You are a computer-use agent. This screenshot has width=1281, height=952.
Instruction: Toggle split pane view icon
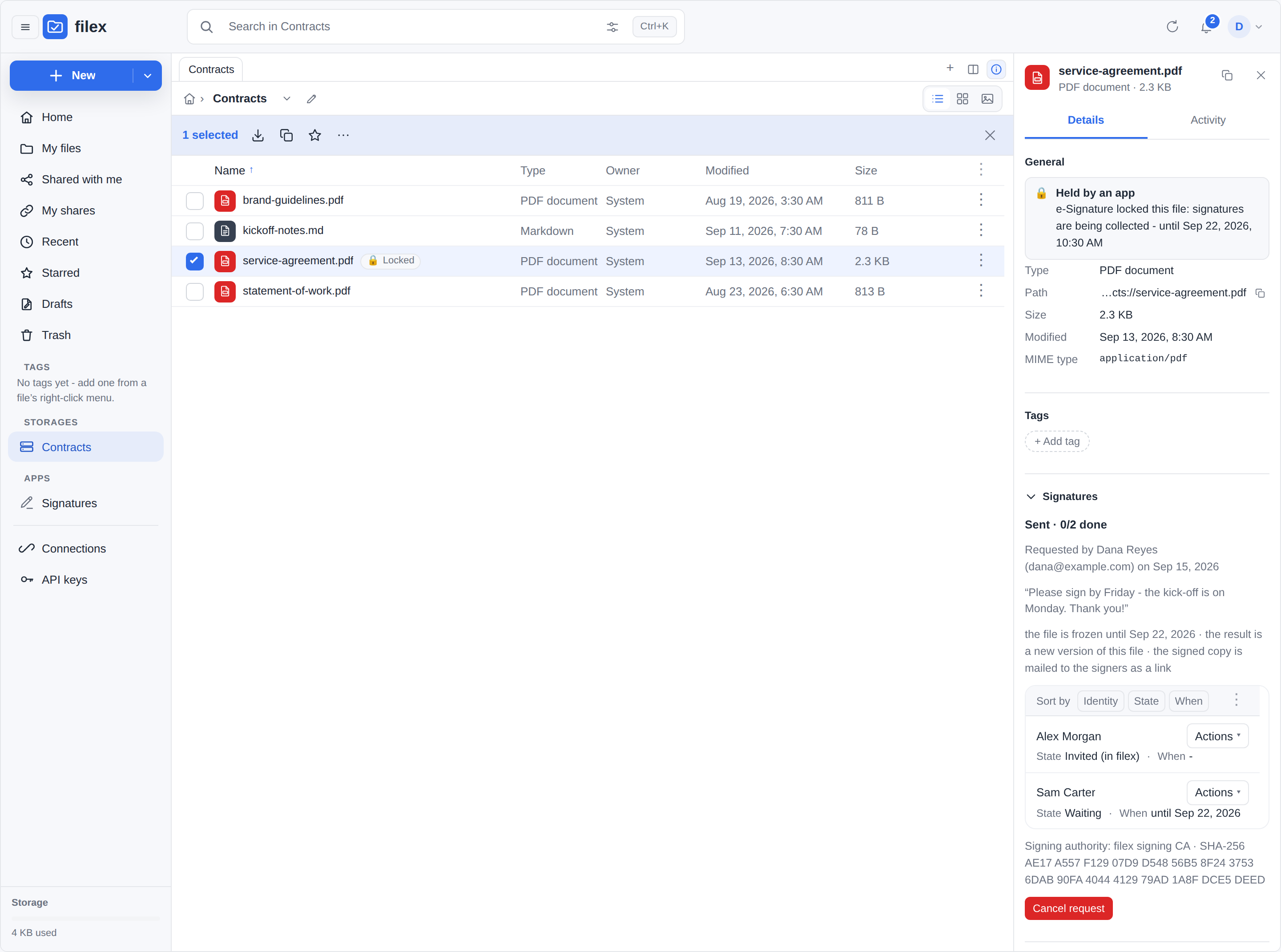973,69
